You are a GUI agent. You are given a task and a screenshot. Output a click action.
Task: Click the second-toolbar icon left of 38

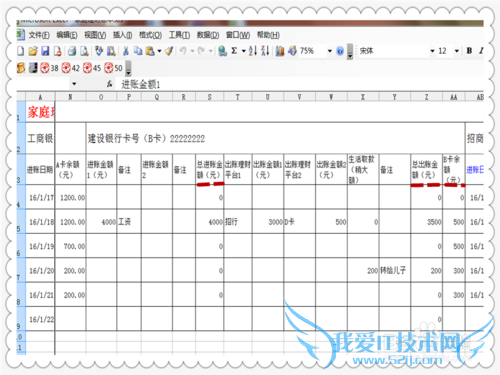33,68
